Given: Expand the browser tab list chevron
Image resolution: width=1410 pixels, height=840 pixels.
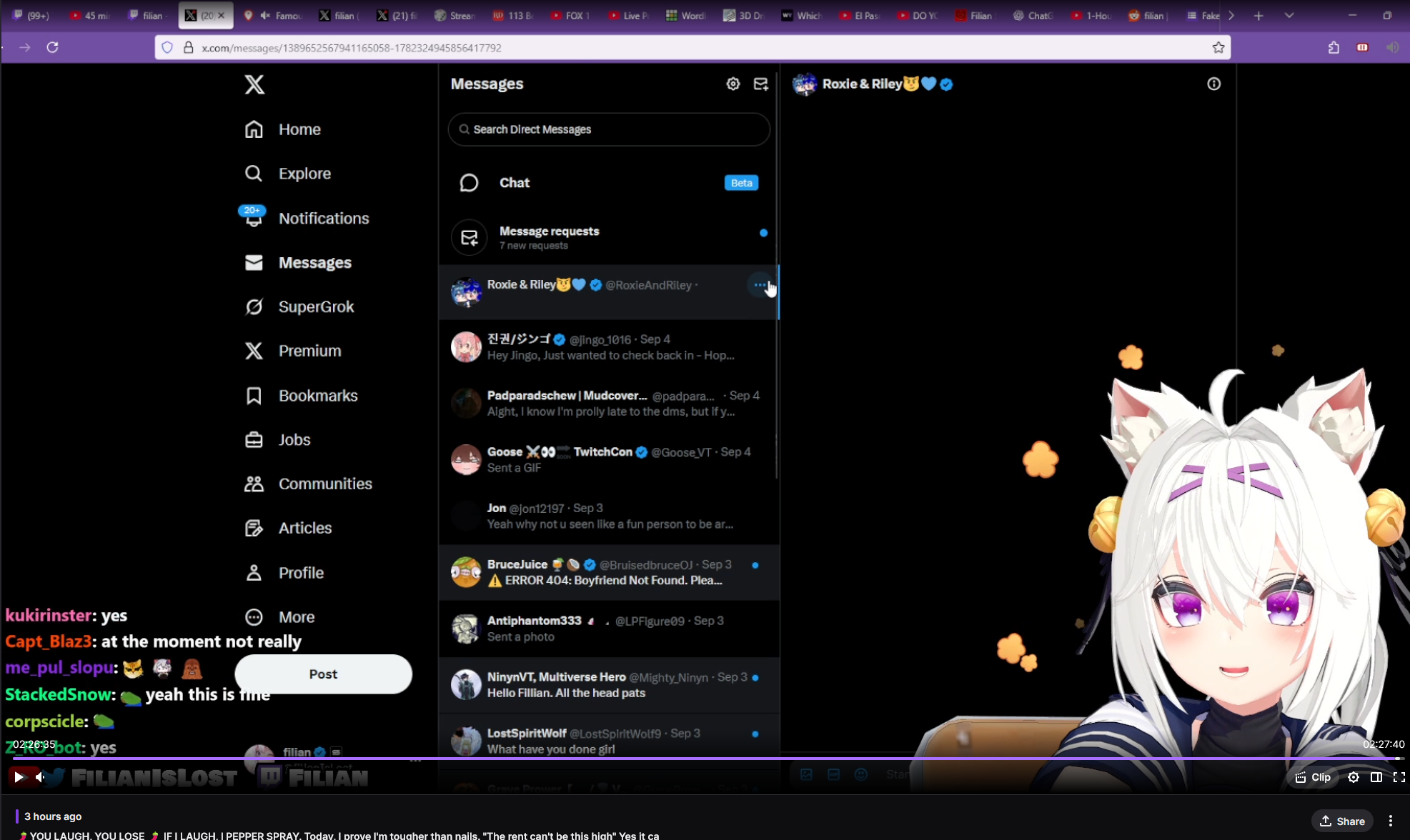Looking at the screenshot, I should pyautogui.click(x=1289, y=15).
